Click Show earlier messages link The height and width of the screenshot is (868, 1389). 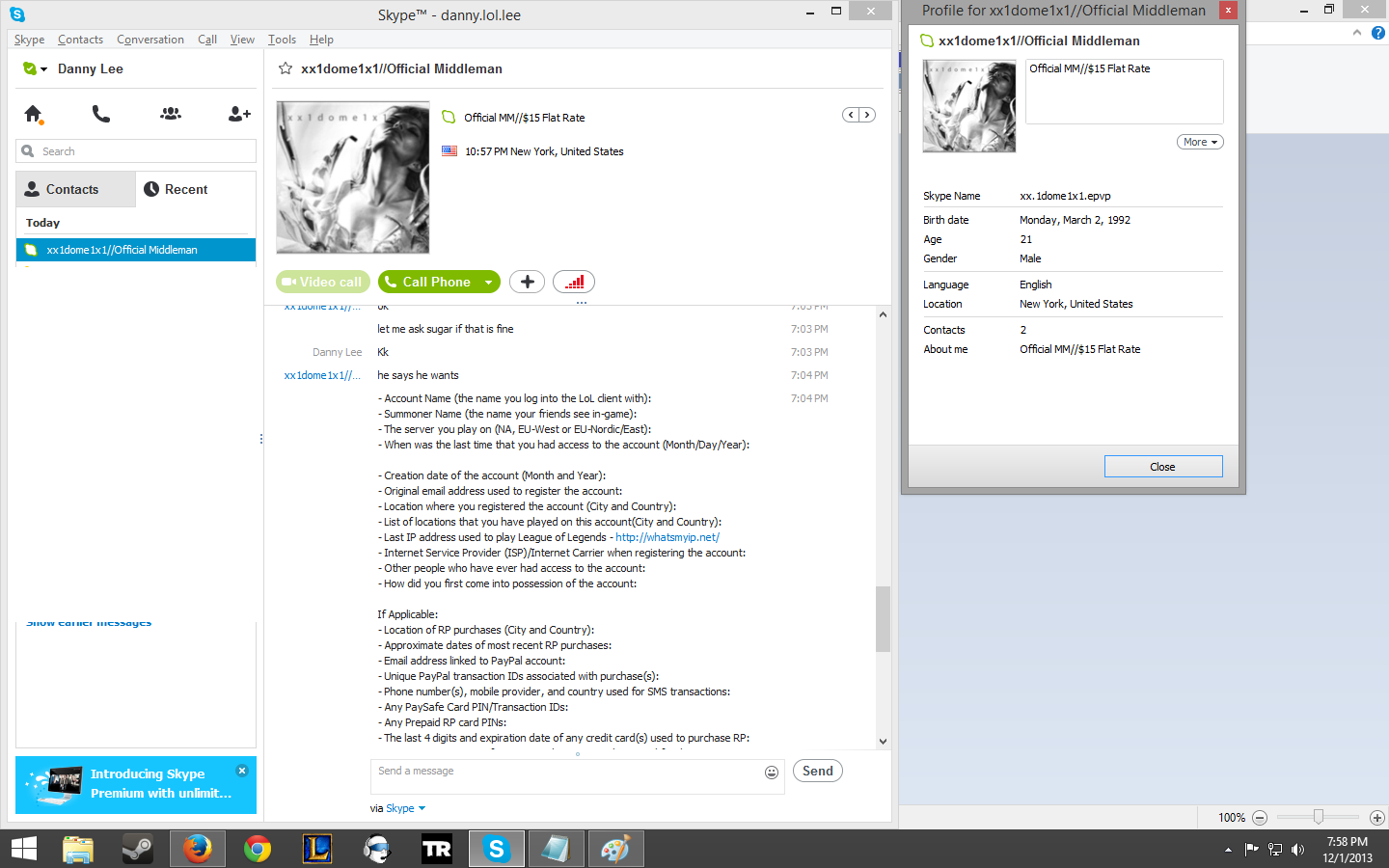(x=89, y=623)
